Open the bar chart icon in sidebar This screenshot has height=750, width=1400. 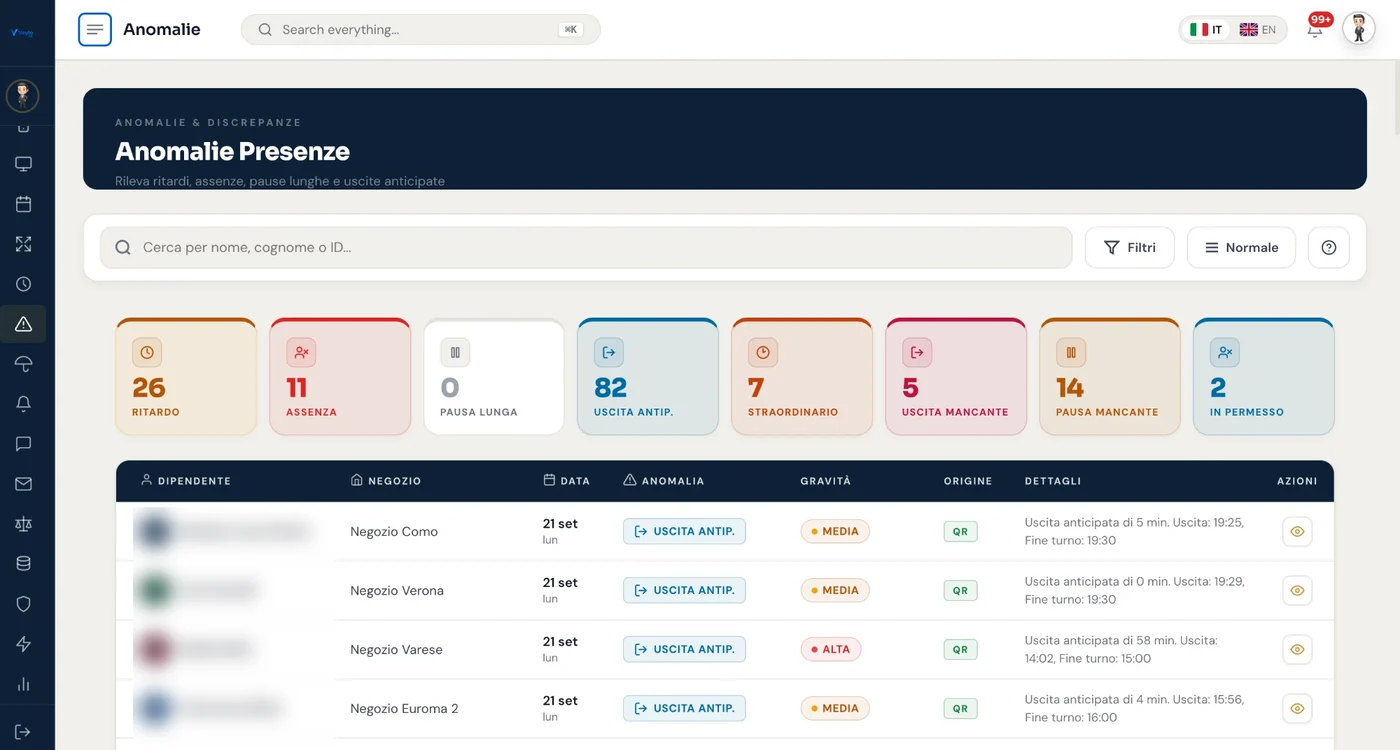pyautogui.click(x=23, y=685)
